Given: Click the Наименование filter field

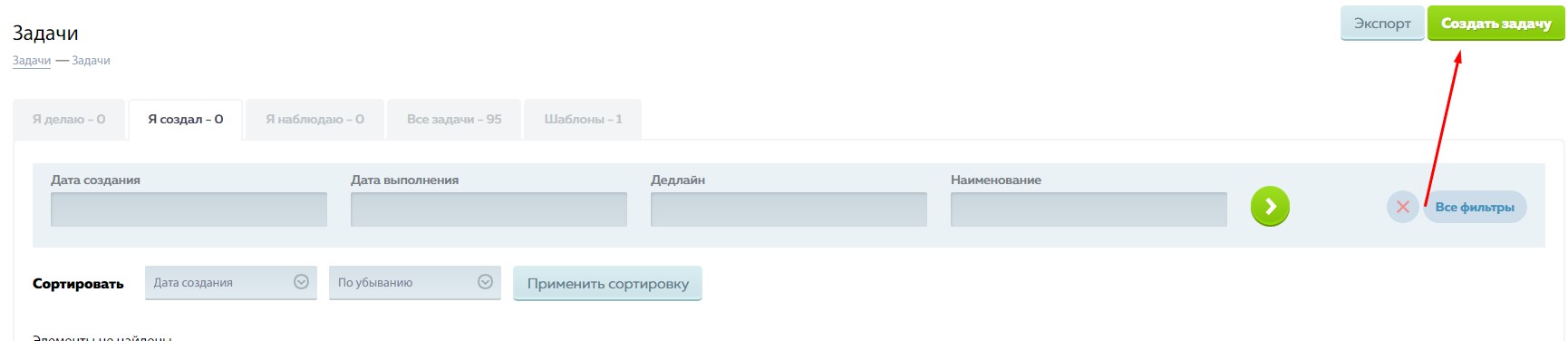Looking at the screenshot, I should click(1089, 209).
